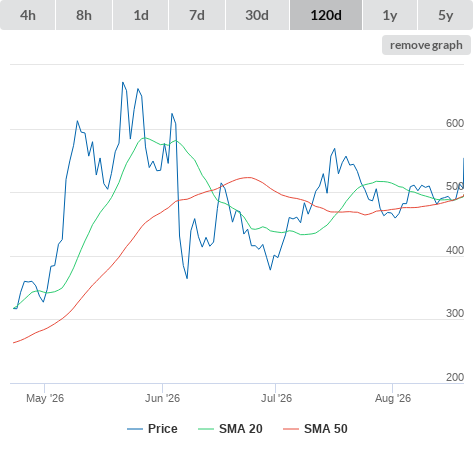Toggle SMA 50 legend entry
Image resolution: width=474 pixels, height=455 pixels.
326,429
